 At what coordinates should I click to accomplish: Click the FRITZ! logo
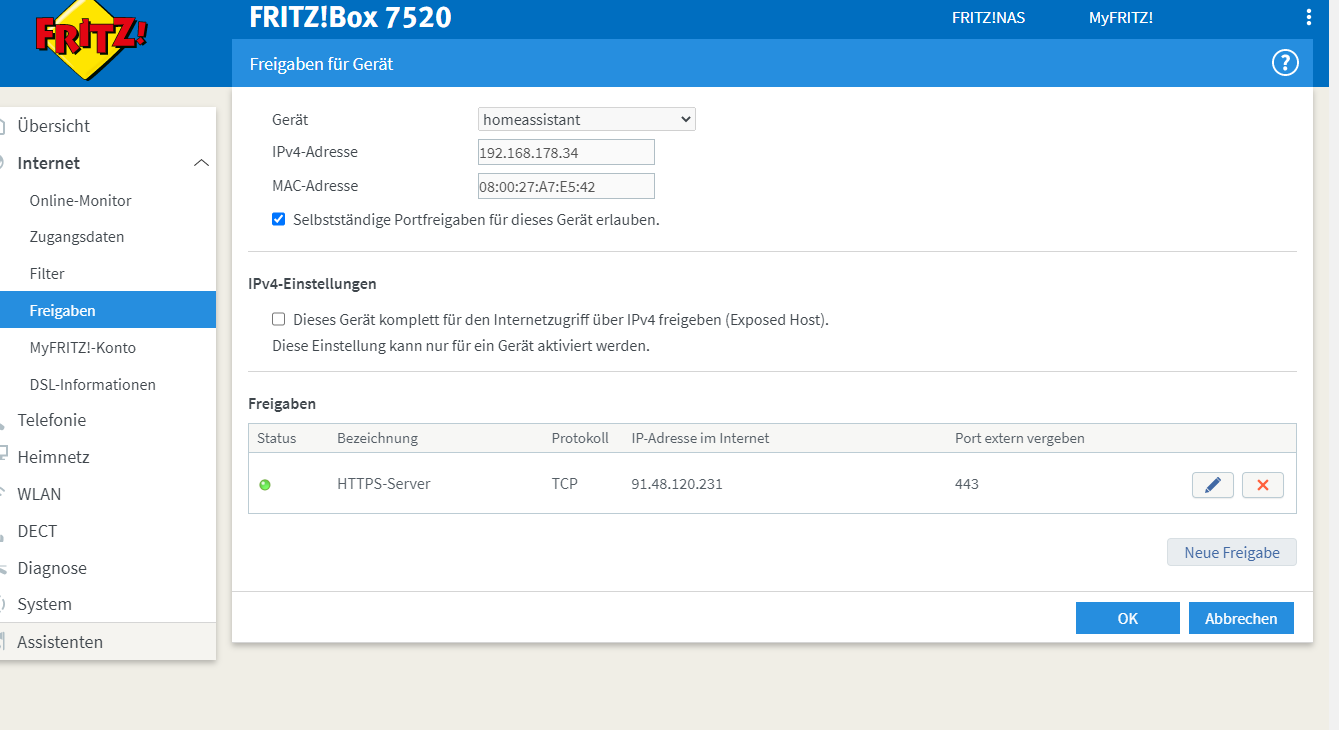tap(91, 38)
